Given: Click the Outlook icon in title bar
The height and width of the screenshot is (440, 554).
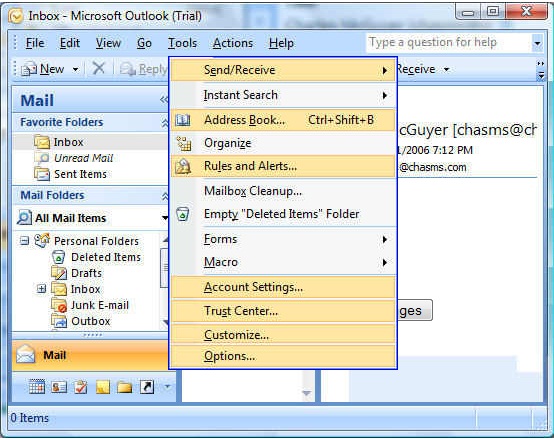Looking at the screenshot, I should [16, 16].
